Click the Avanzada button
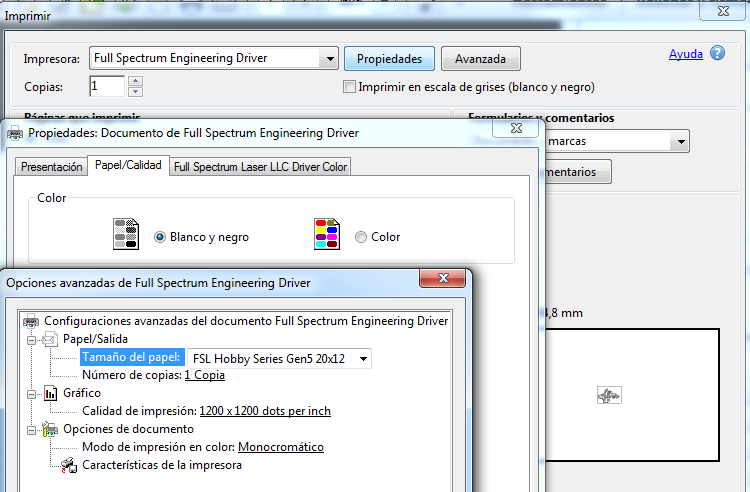The height and width of the screenshot is (492, 750). click(480, 59)
